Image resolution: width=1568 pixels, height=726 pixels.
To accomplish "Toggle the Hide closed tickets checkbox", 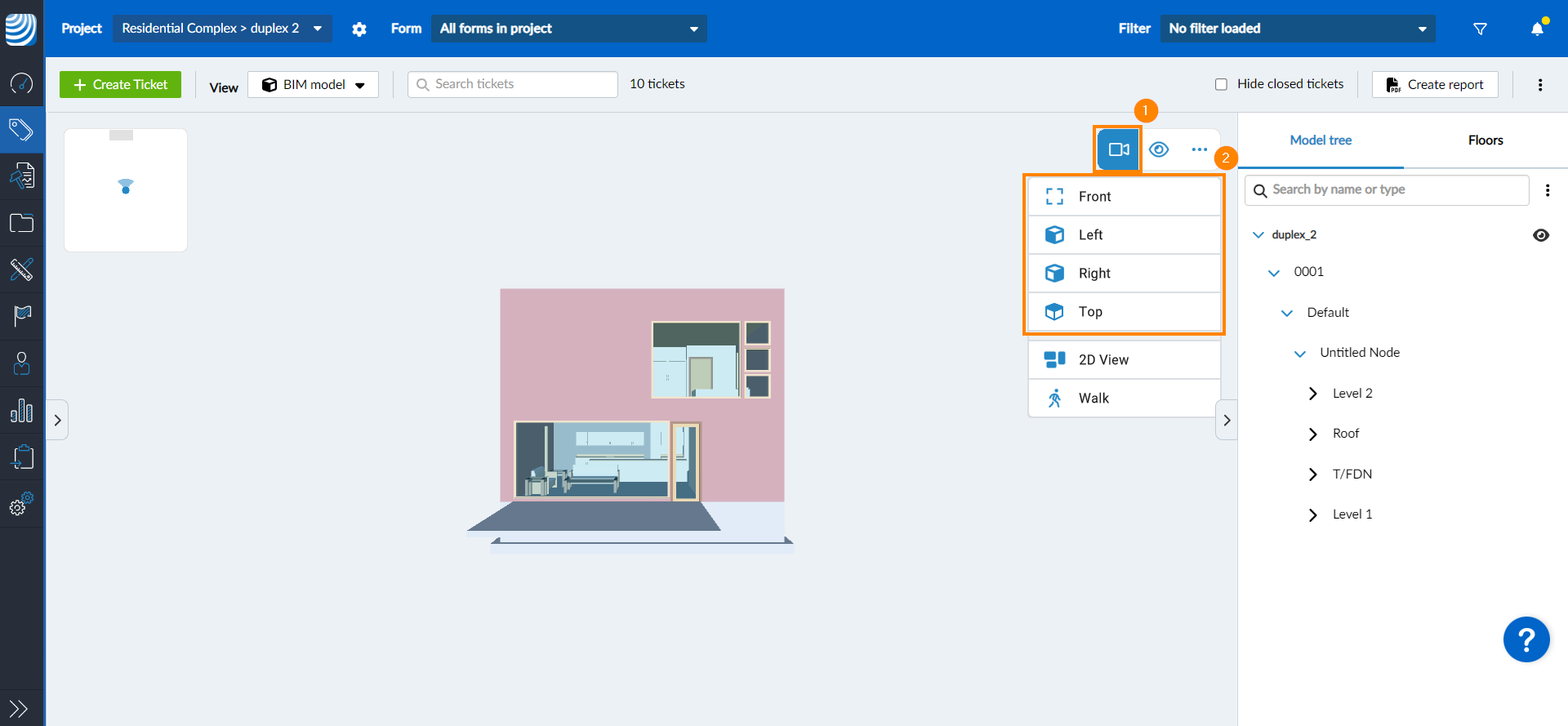I will (1221, 84).
